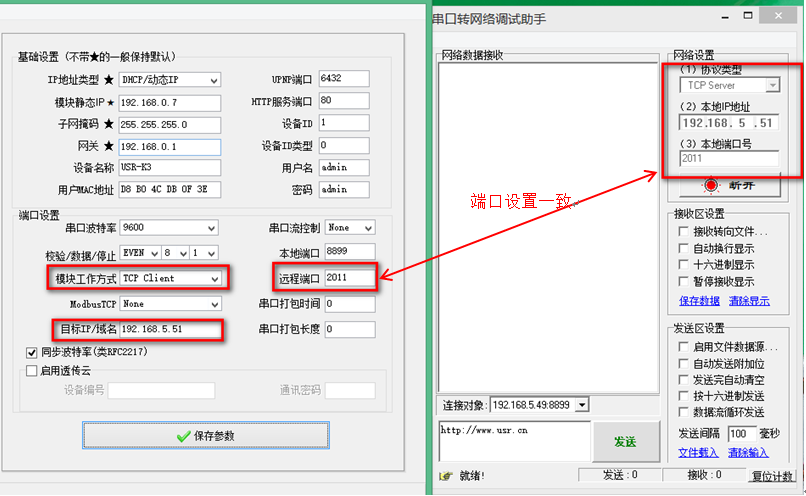
Task: Toggle the 启用透传云 checkbox
Action: pyautogui.click(x=32, y=370)
